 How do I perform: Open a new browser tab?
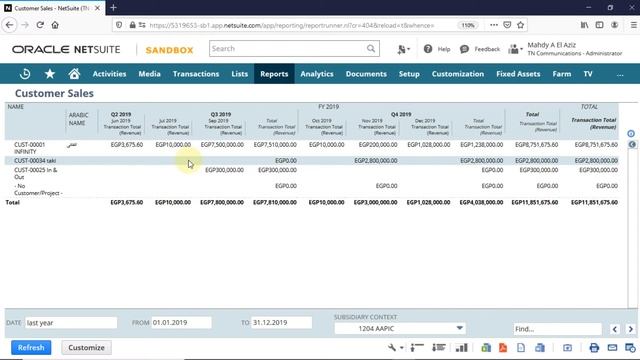coord(113,8)
